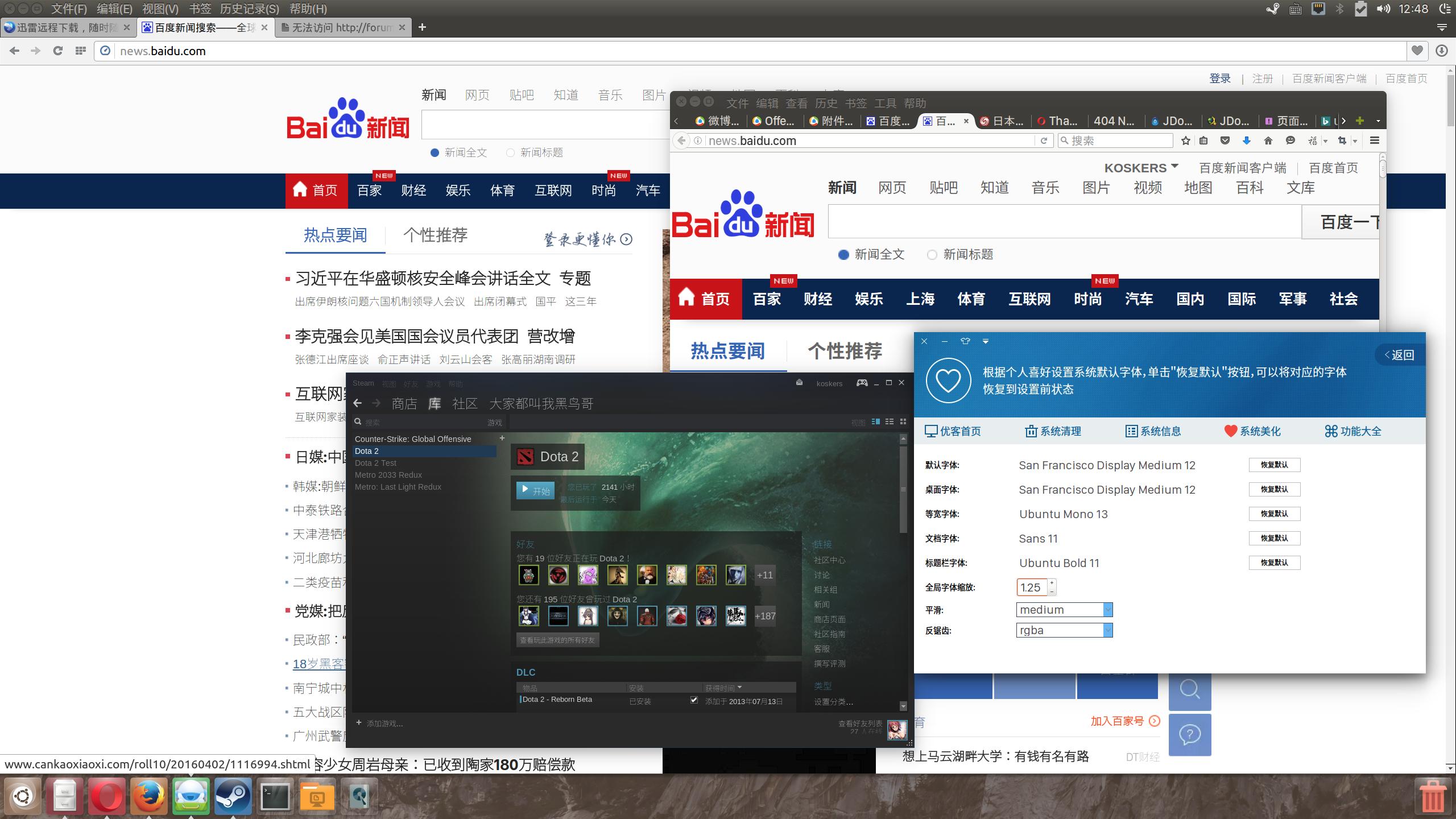
Task: Switch Steam library to grid view
Action: pyautogui.click(x=903, y=421)
